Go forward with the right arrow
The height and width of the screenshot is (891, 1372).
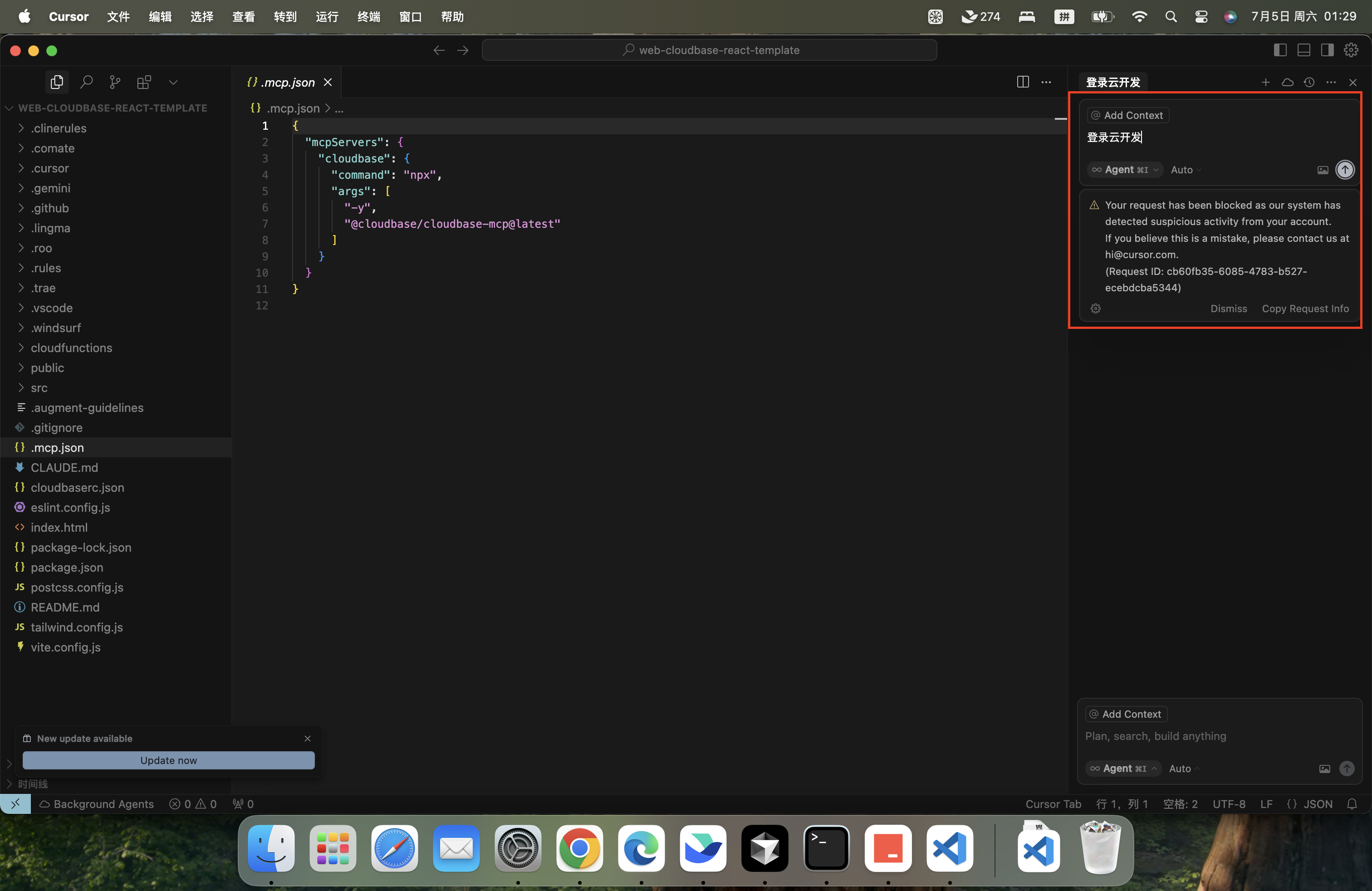(462, 50)
